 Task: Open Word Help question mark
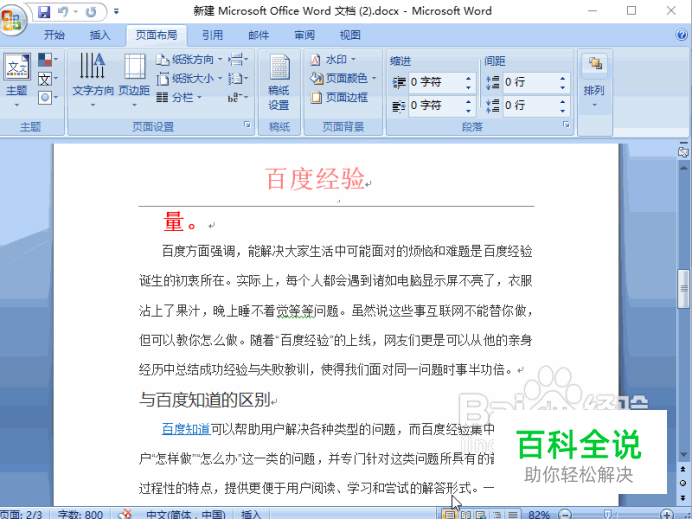pos(682,35)
